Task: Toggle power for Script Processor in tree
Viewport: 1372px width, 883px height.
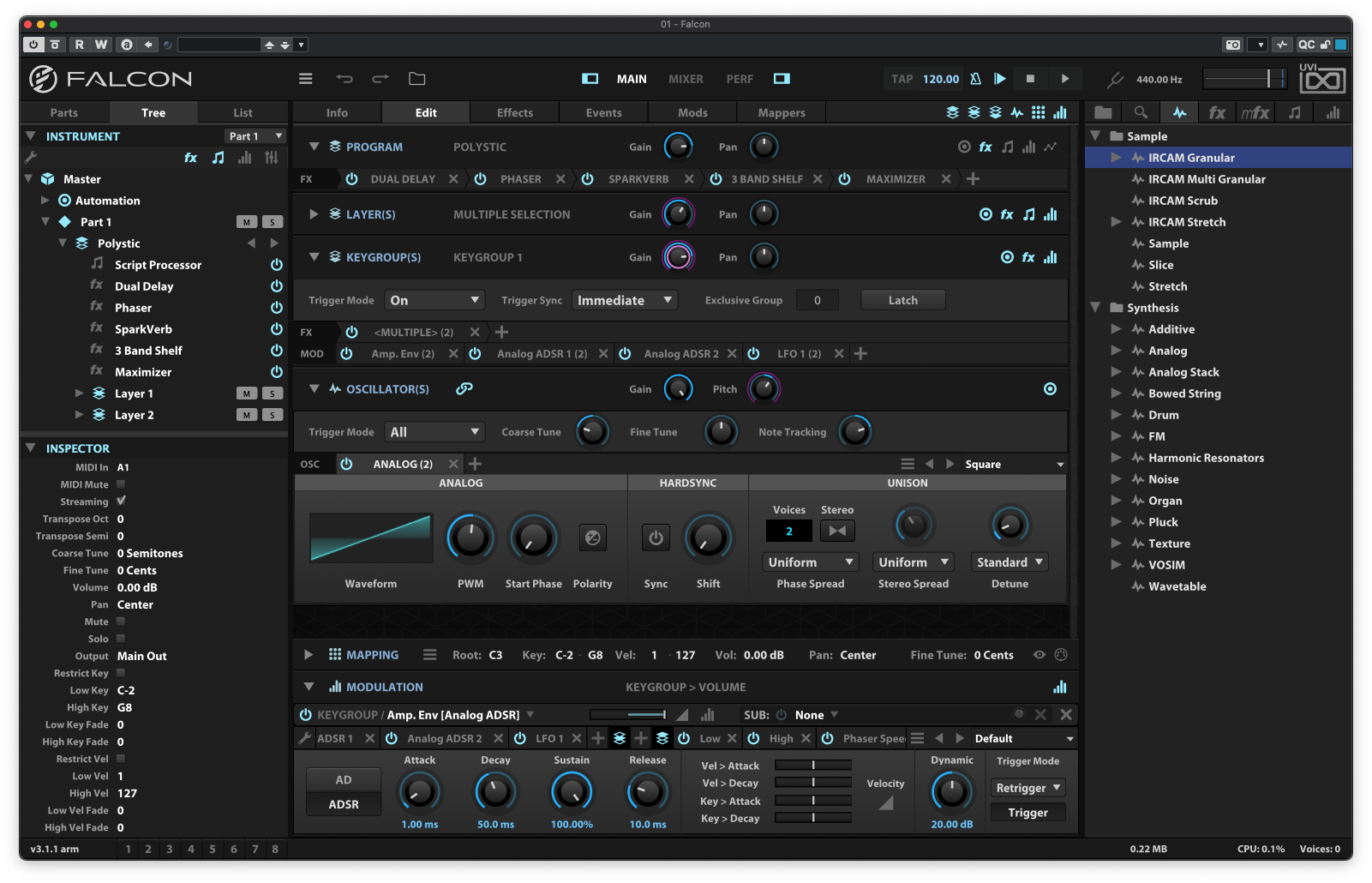Action: tap(277, 265)
